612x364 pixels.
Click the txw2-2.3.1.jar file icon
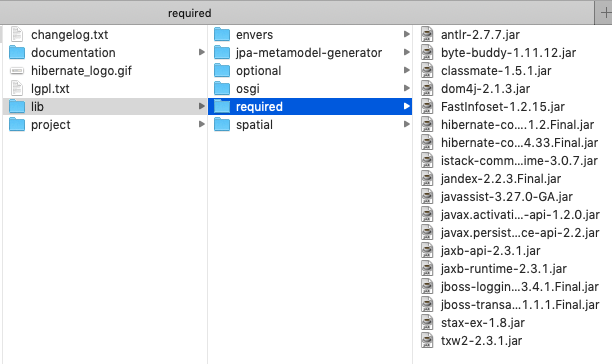pos(427,340)
